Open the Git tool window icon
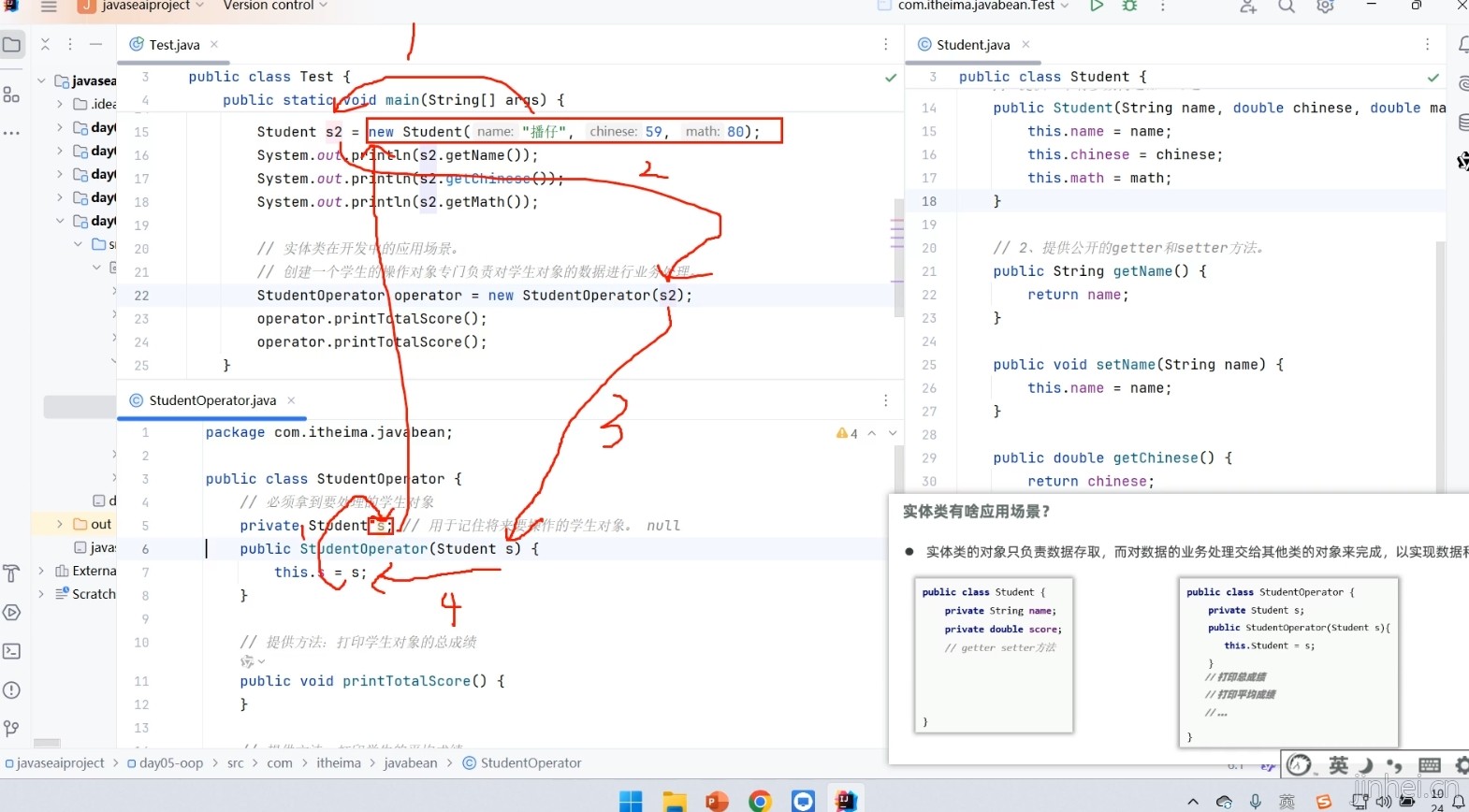 [12, 729]
